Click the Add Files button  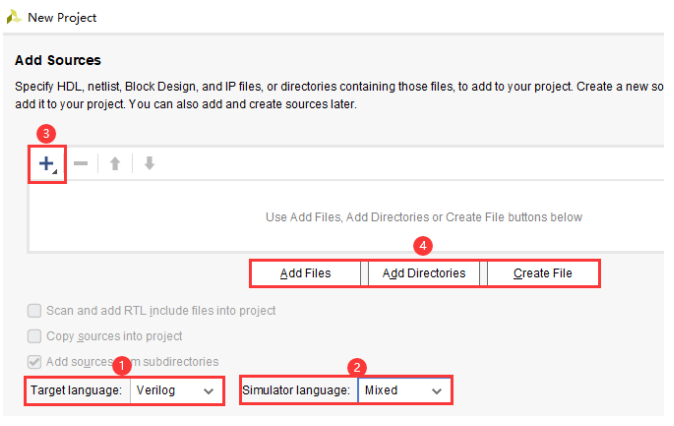pyautogui.click(x=305, y=273)
